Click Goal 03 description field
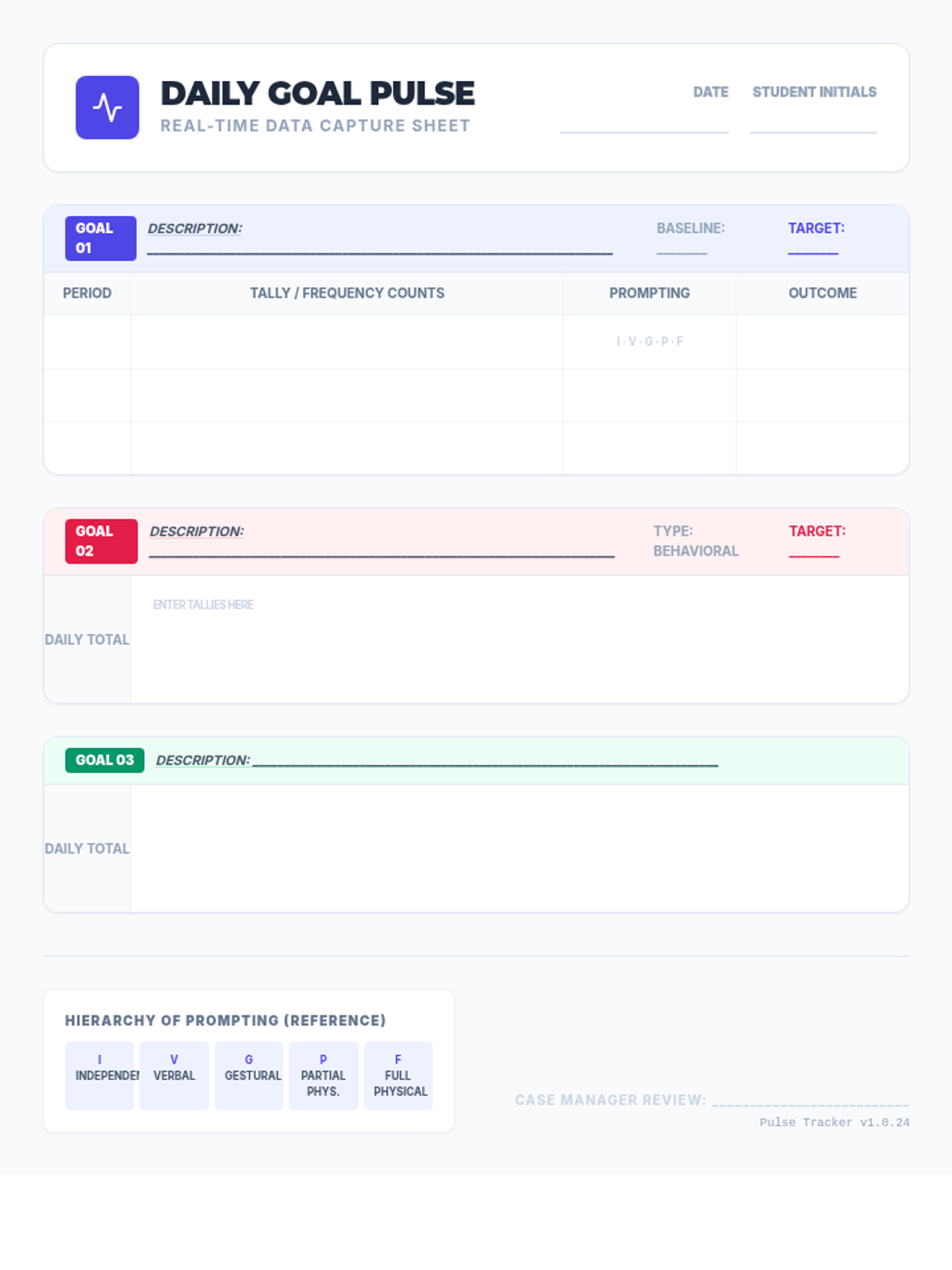Image resolution: width=952 pixels, height=1270 pixels. click(485, 761)
